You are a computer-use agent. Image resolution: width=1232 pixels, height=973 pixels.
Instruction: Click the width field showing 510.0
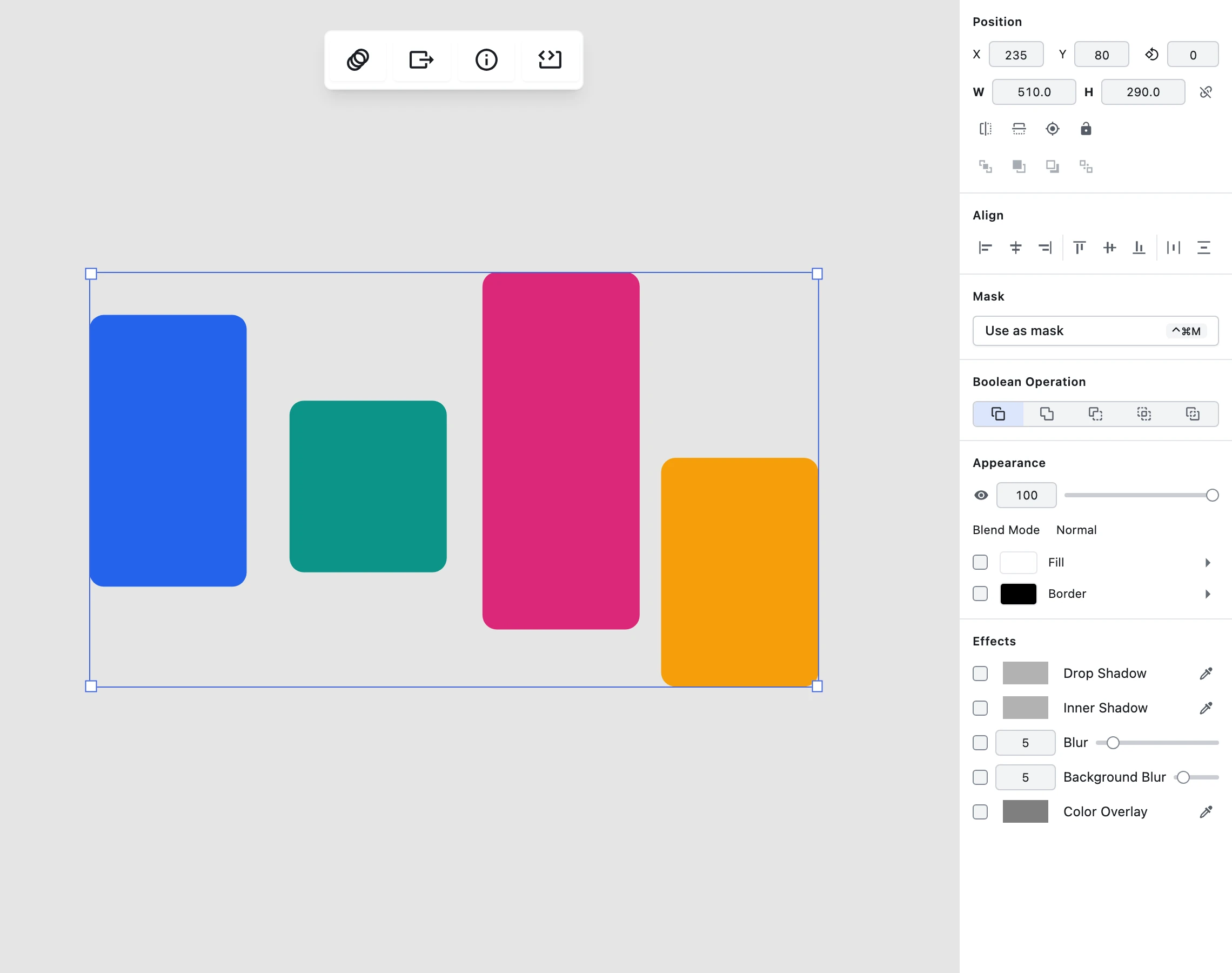point(1034,92)
